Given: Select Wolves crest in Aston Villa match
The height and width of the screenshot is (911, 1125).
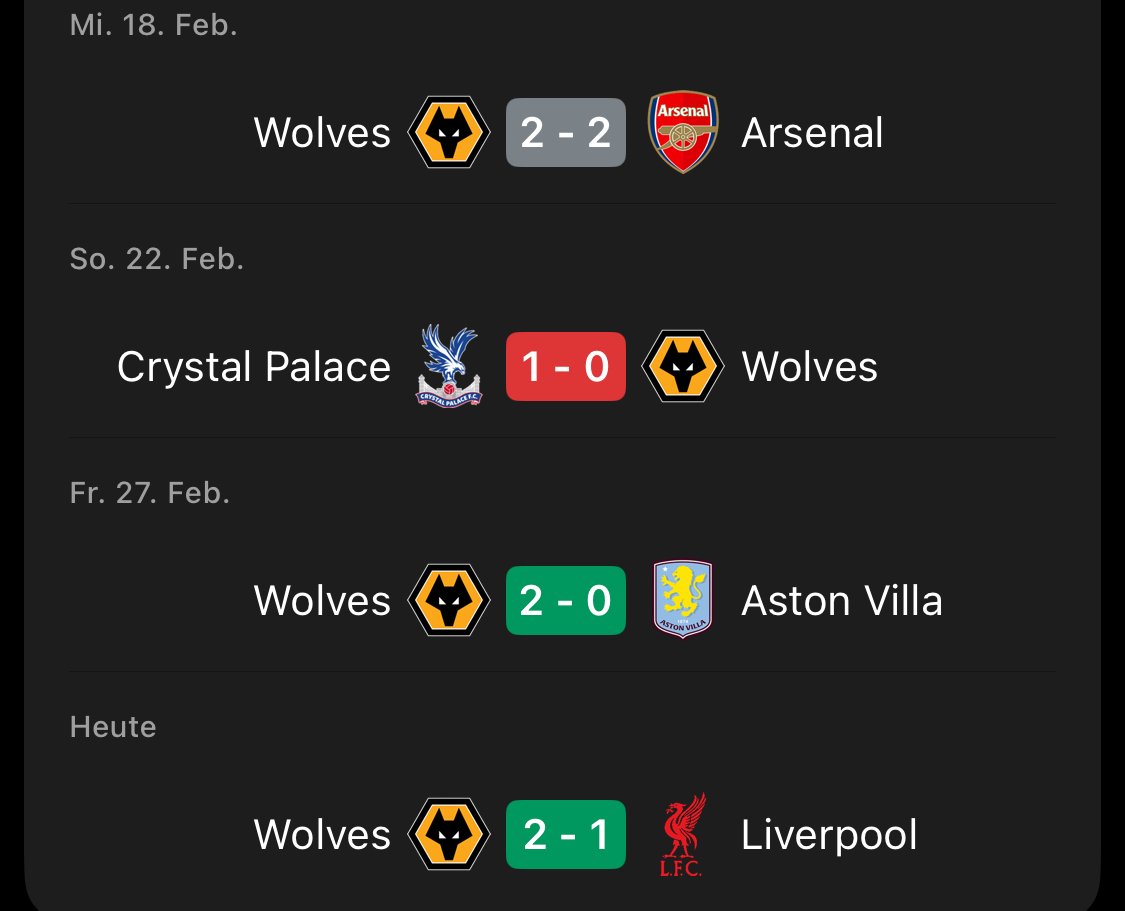Looking at the screenshot, I should pos(449,600).
